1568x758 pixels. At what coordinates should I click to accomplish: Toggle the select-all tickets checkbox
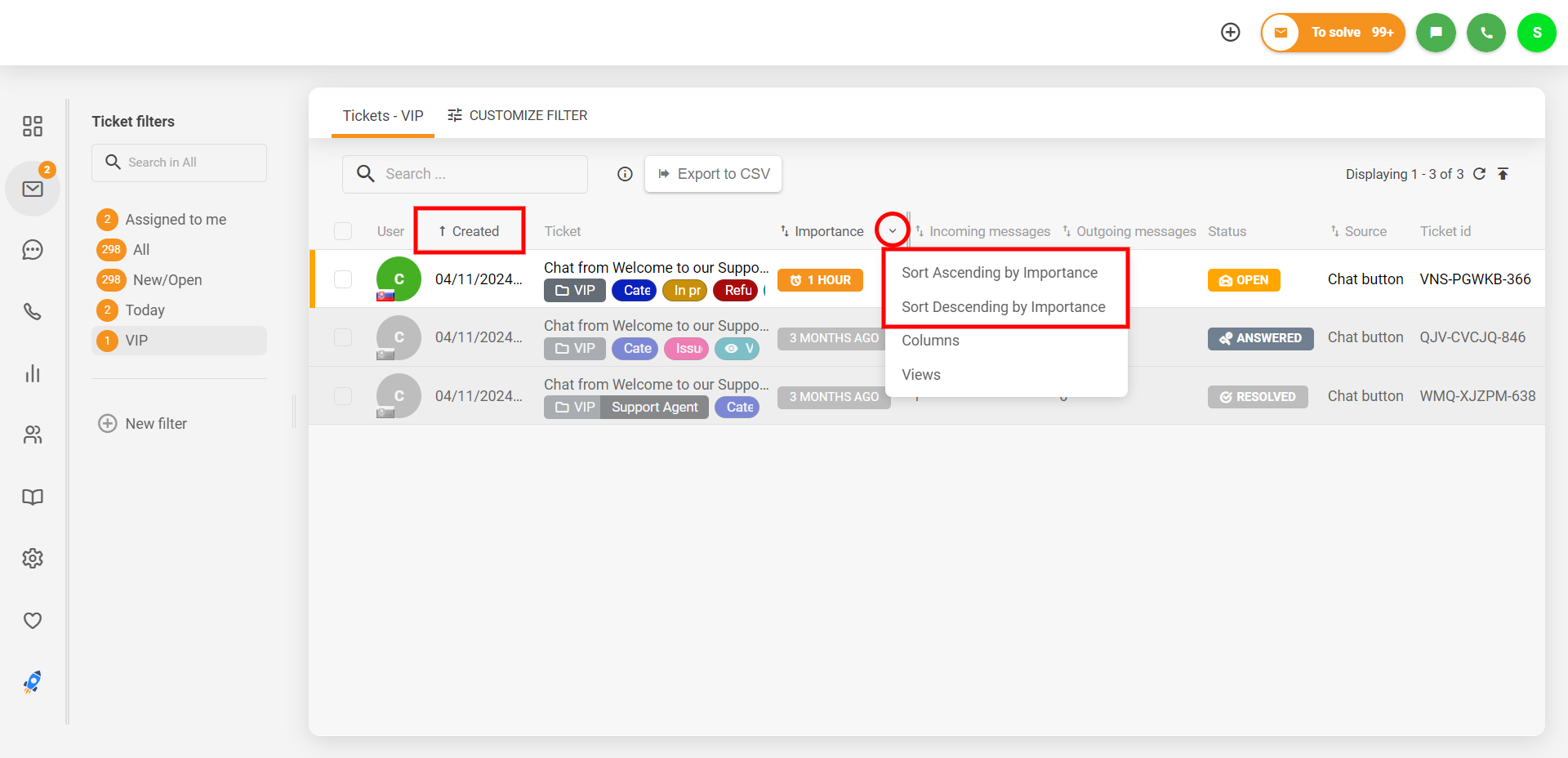pyautogui.click(x=343, y=231)
